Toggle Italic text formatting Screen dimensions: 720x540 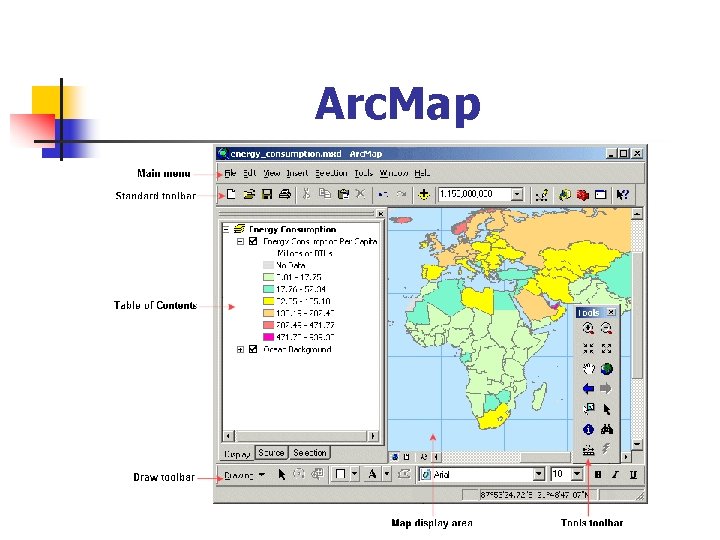(x=615, y=474)
